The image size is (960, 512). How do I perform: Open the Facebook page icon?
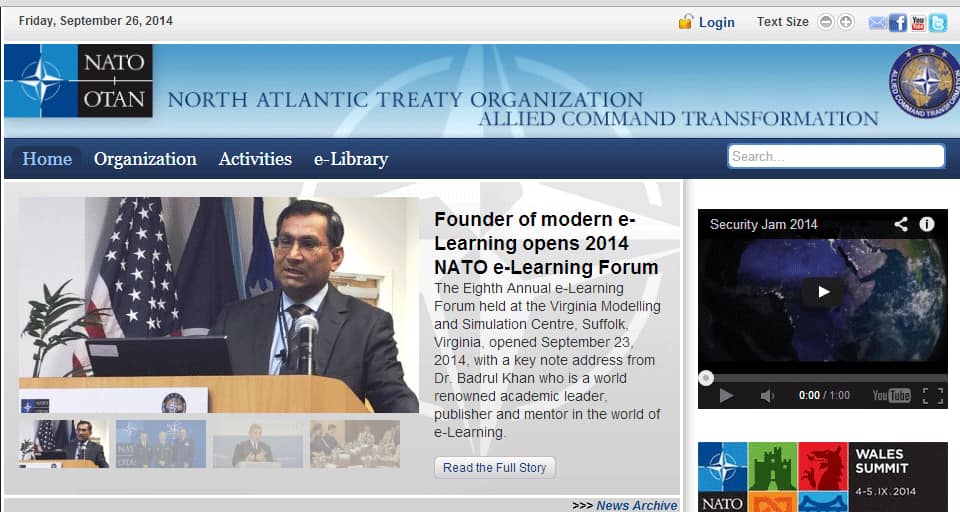tap(897, 22)
